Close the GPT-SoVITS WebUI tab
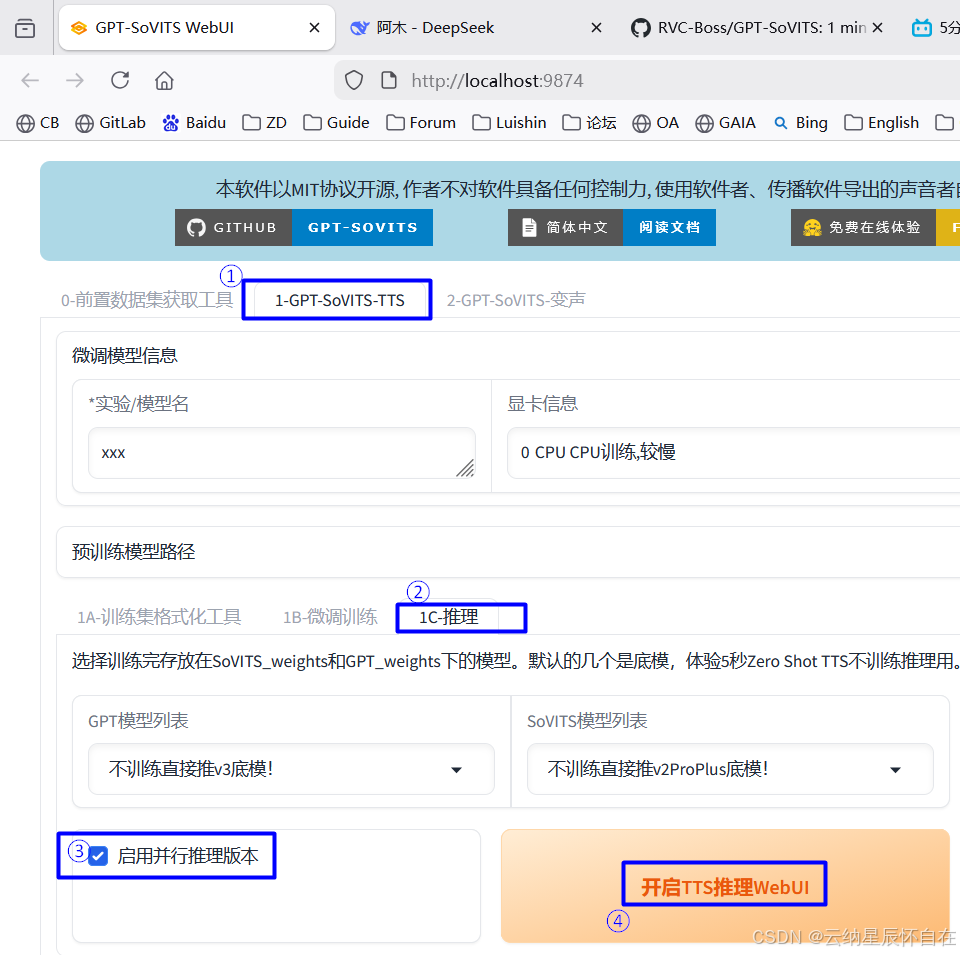The width and height of the screenshot is (960, 955). 314,28
